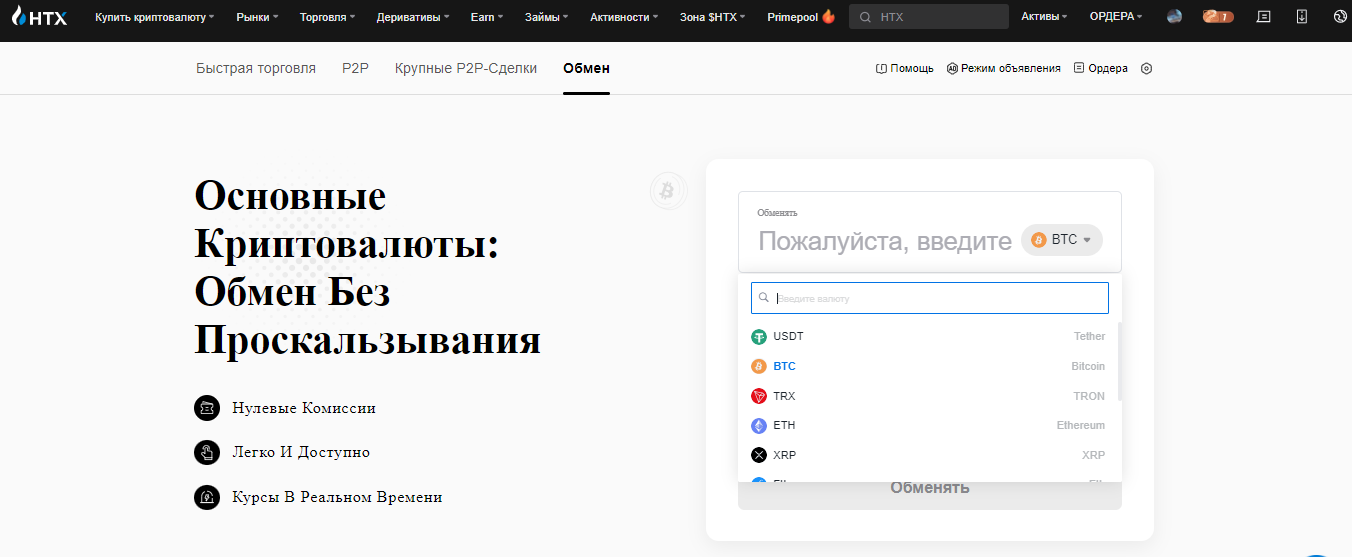Image resolution: width=1352 pixels, height=557 pixels.
Task: Click the HTX logo
Action: pyautogui.click(x=39, y=16)
